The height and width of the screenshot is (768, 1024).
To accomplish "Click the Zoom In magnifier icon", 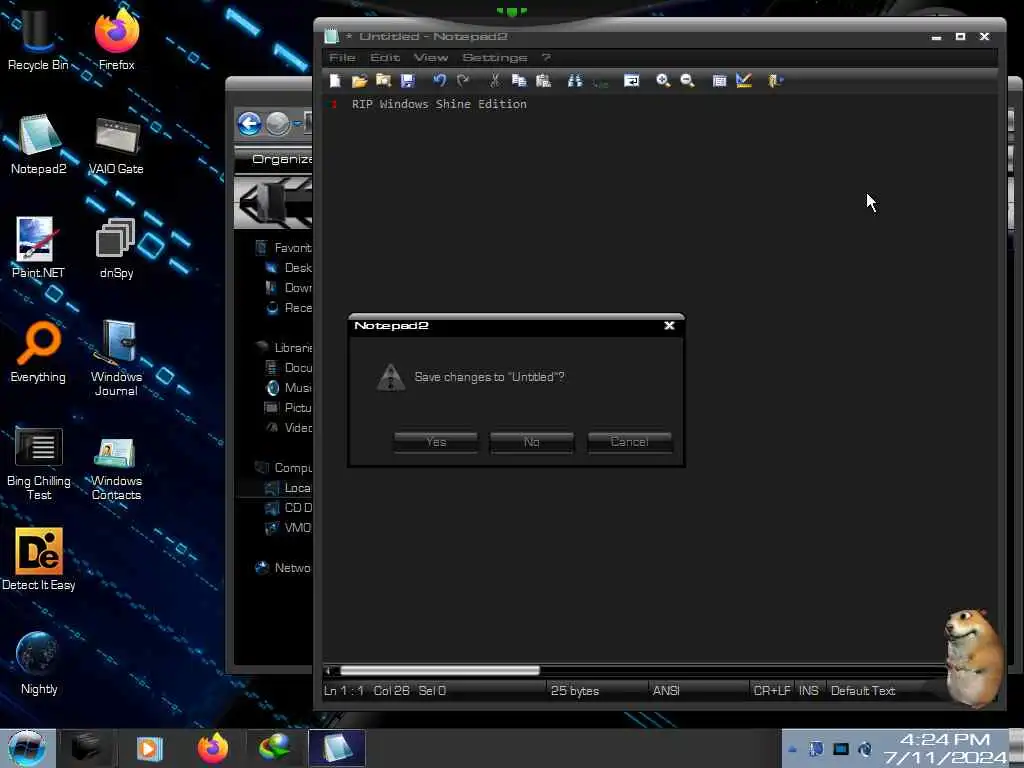I will point(663,80).
